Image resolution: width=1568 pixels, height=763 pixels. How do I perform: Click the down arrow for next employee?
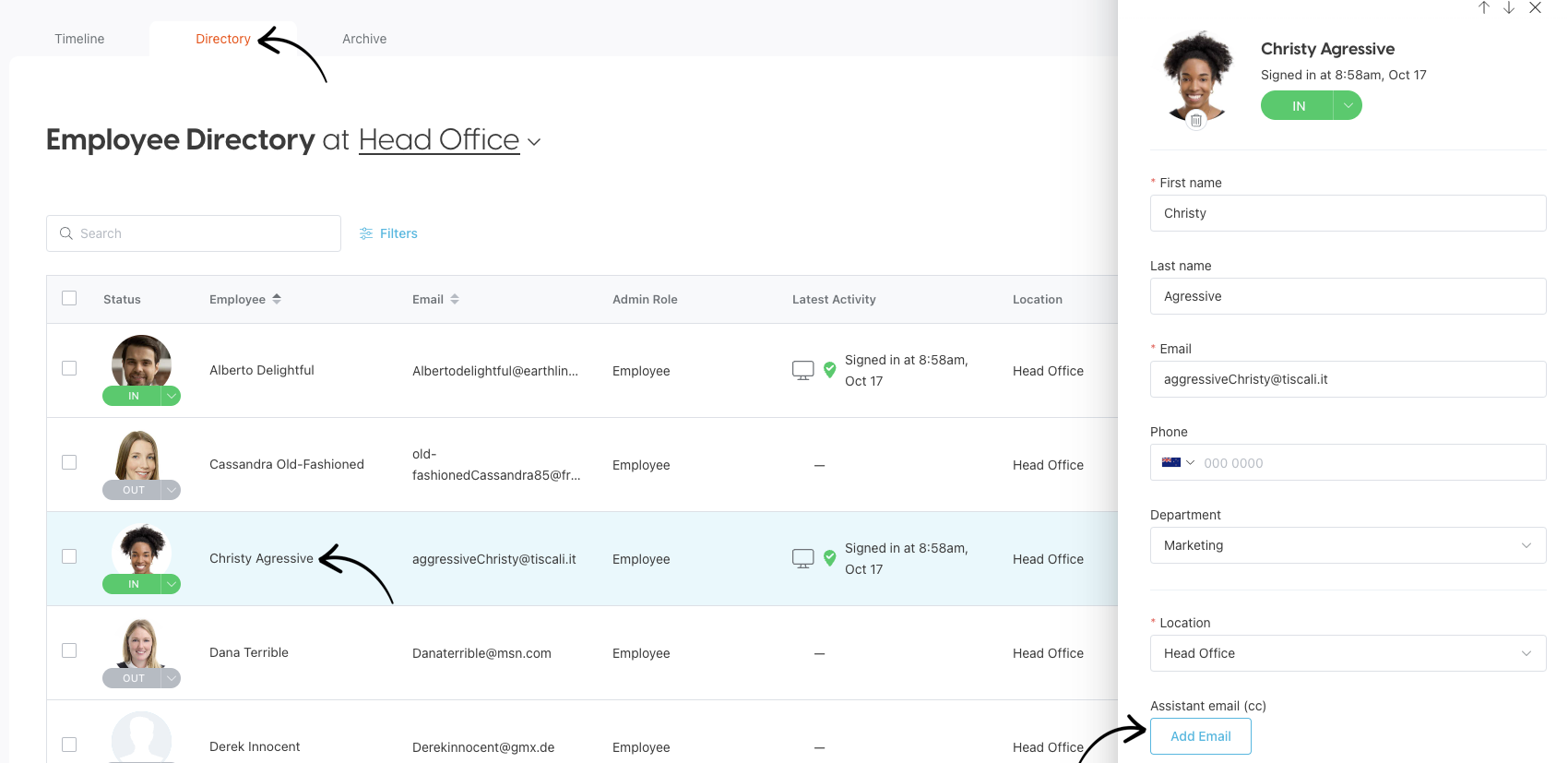(x=1509, y=8)
